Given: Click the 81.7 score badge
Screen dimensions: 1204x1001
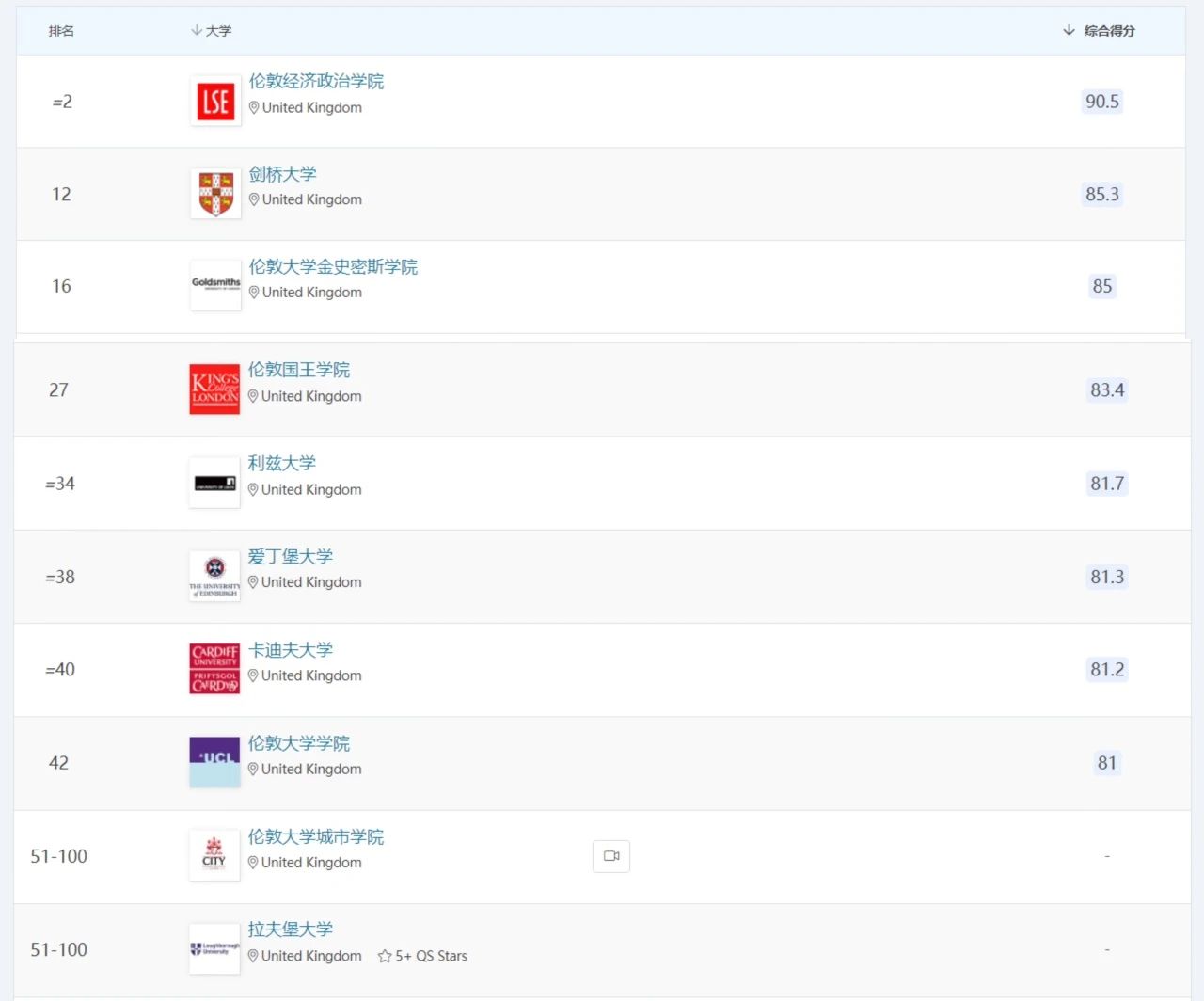Looking at the screenshot, I should point(1107,484).
